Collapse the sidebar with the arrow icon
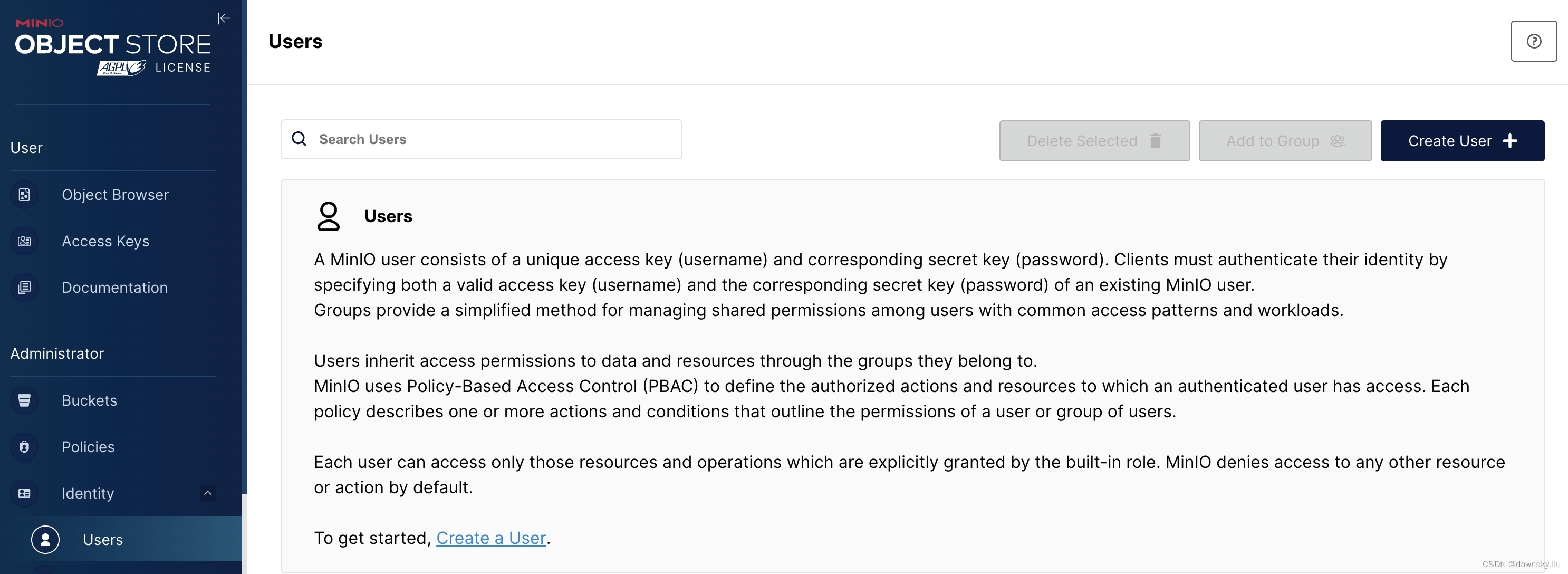Viewport: 1568px width, 574px height. pyautogui.click(x=224, y=18)
